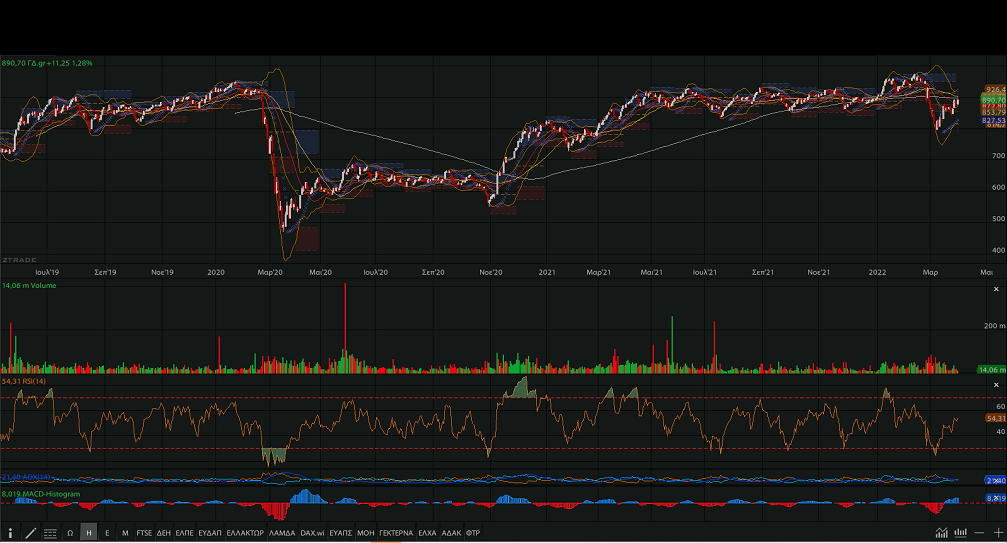This screenshot has width=1007, height=543.
Task: Switch to the M monthly timeframe
Action: pos(125,533)
